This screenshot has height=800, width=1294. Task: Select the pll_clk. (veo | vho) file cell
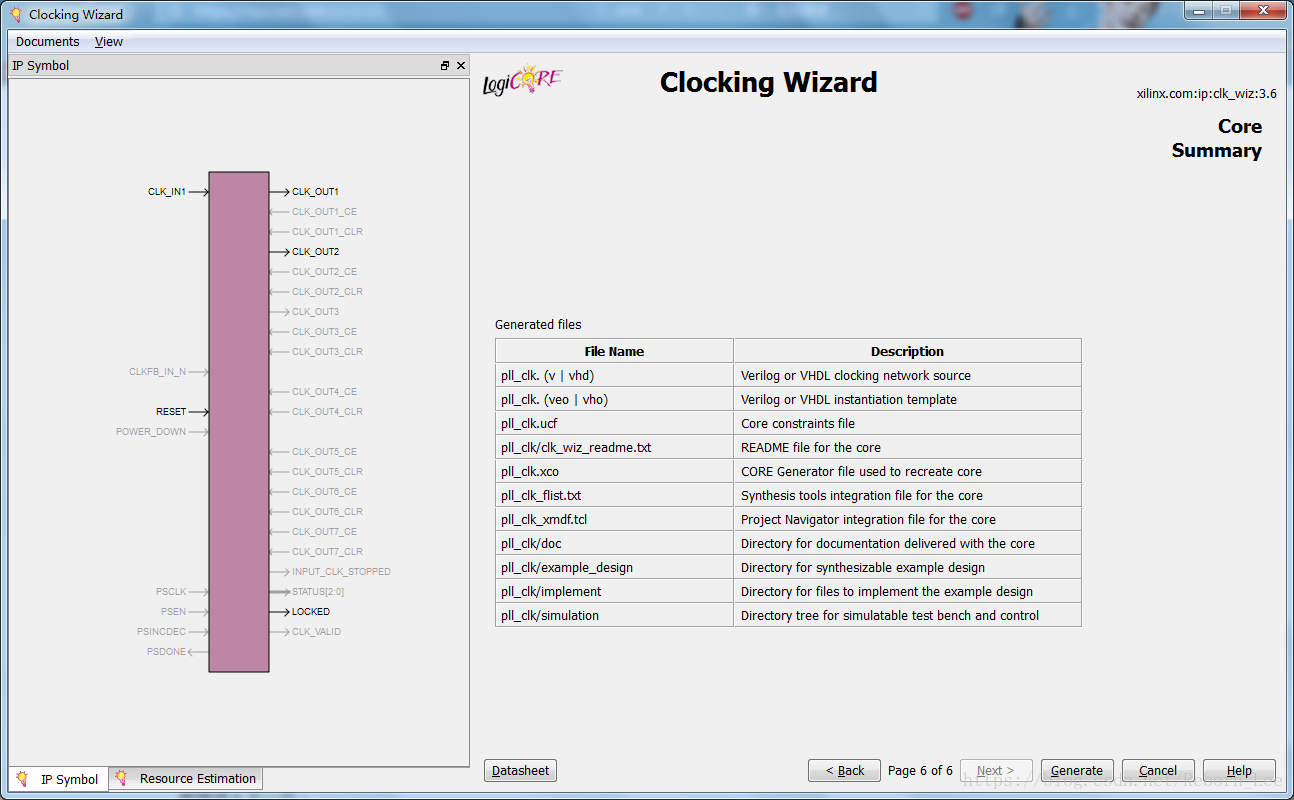point(614,399)
